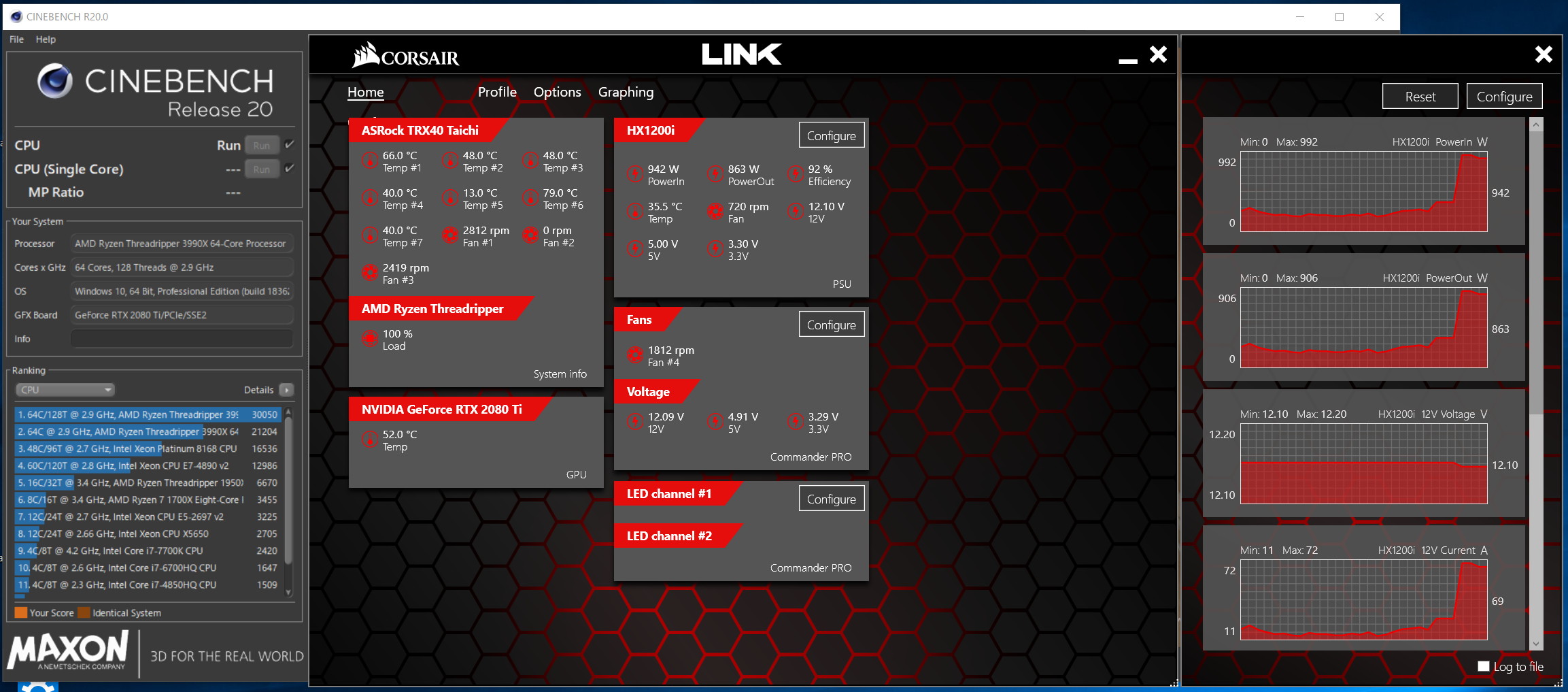Click the HX1200i PowerIn icon
Screen dimensions: 1568x692
pos(635,175)
